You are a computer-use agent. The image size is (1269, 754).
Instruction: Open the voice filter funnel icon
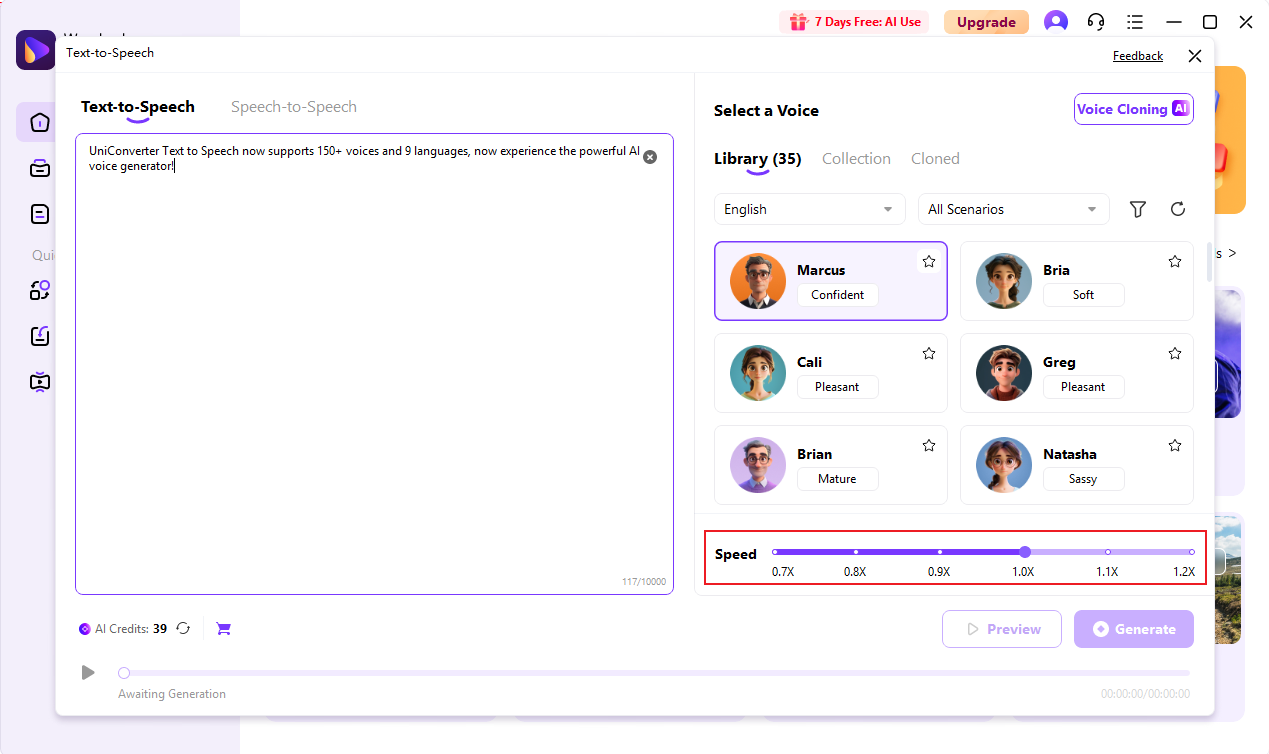(x=1137, y=209)
